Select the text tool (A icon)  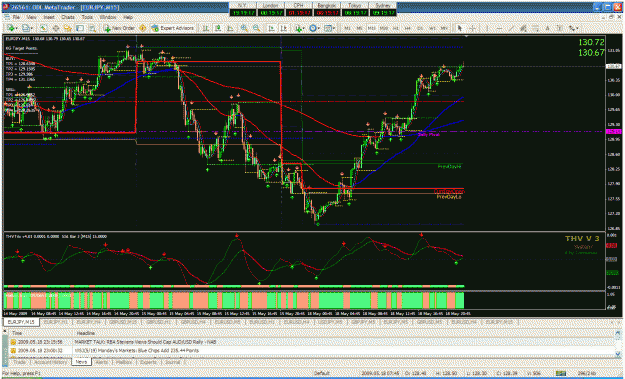point(548,28)
